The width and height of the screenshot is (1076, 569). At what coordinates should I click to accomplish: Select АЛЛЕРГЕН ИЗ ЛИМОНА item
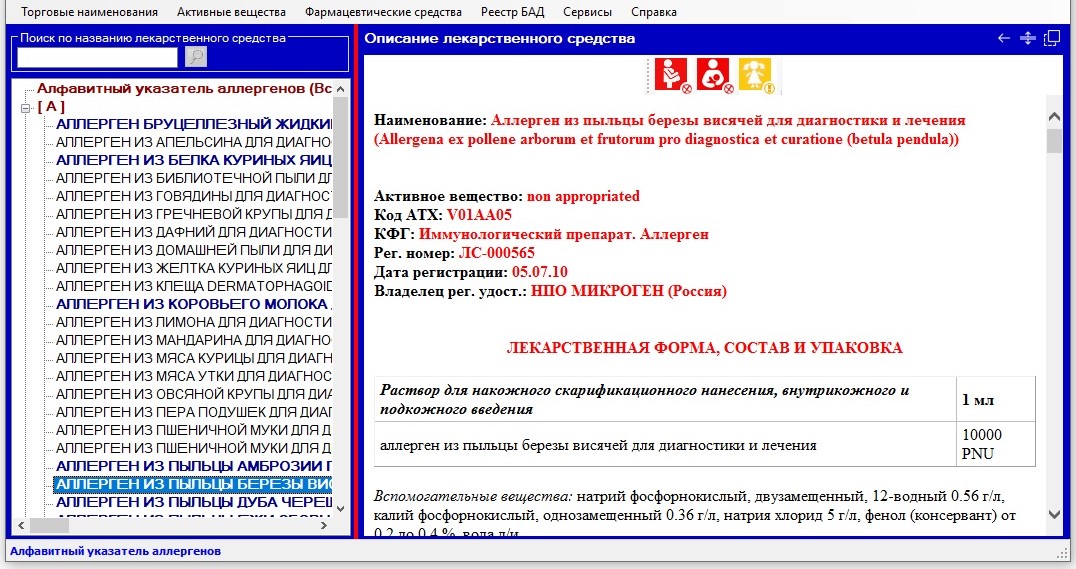tap(194, 322)
